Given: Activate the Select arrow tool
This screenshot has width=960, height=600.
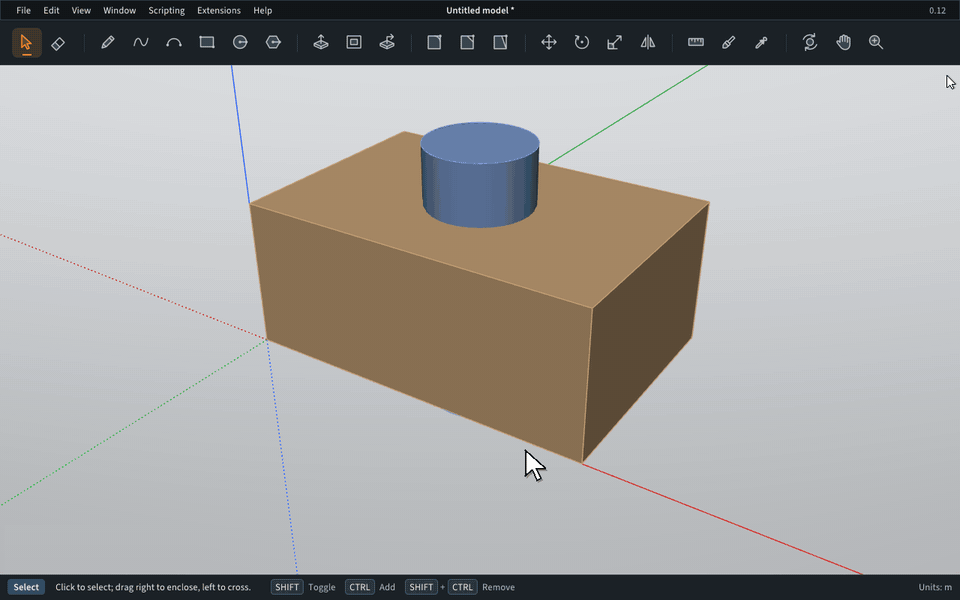Looking at the screenshot, I should (26, 42).
